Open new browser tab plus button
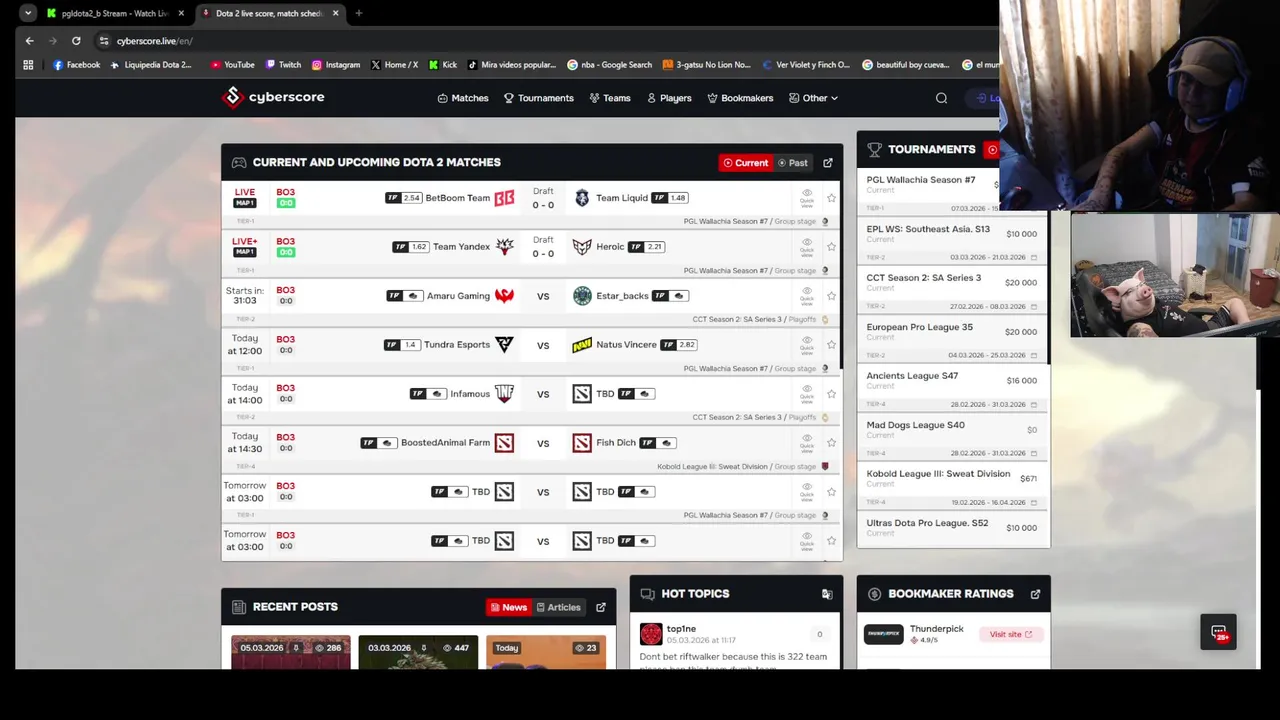This screenshot has height=720, width=1280. (x=358, y=13)
